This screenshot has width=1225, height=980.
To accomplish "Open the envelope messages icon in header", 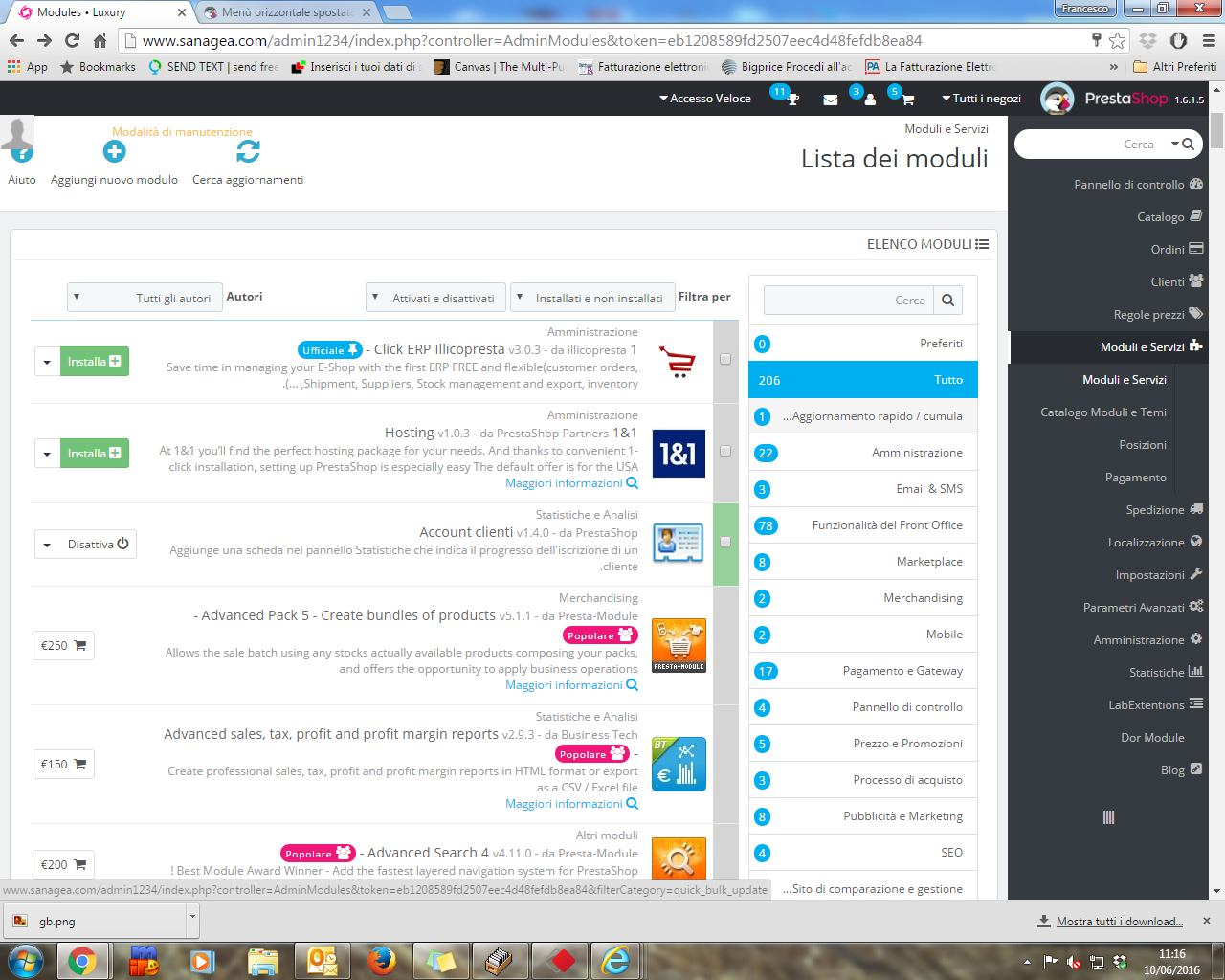I will [830, 100].
